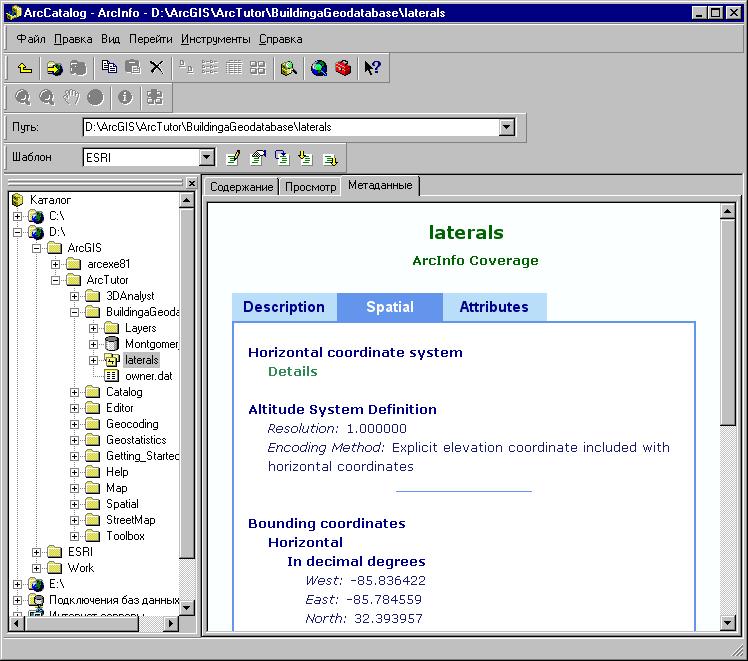Open the Путь path dropdown arrow
Viewport: 748px width, 661px height.
point(507,127)
